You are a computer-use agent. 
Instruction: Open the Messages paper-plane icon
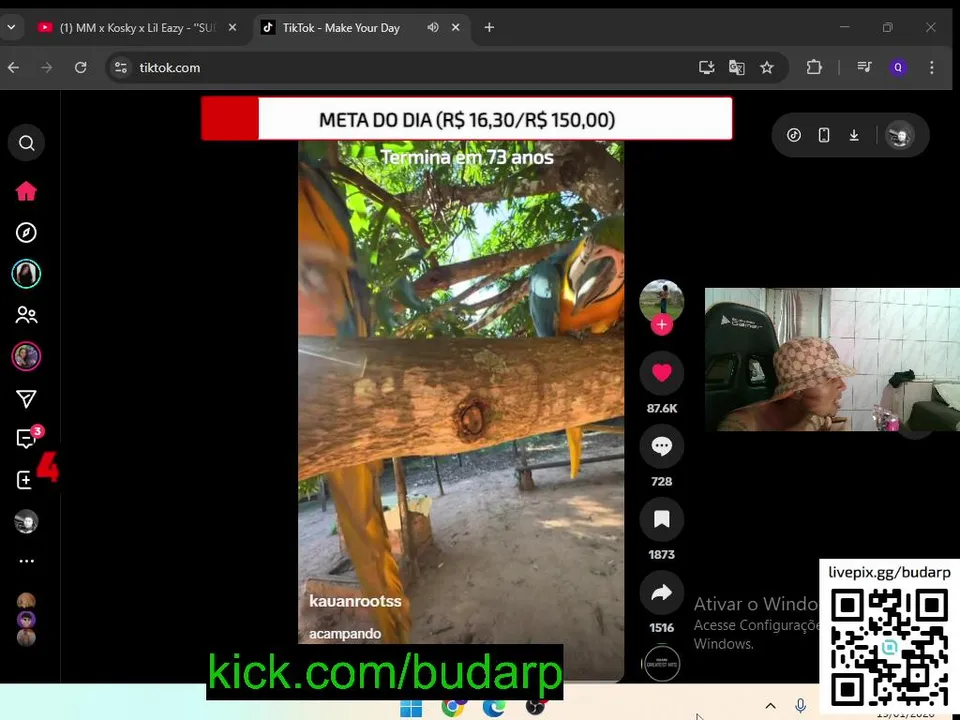pos(26,399)
